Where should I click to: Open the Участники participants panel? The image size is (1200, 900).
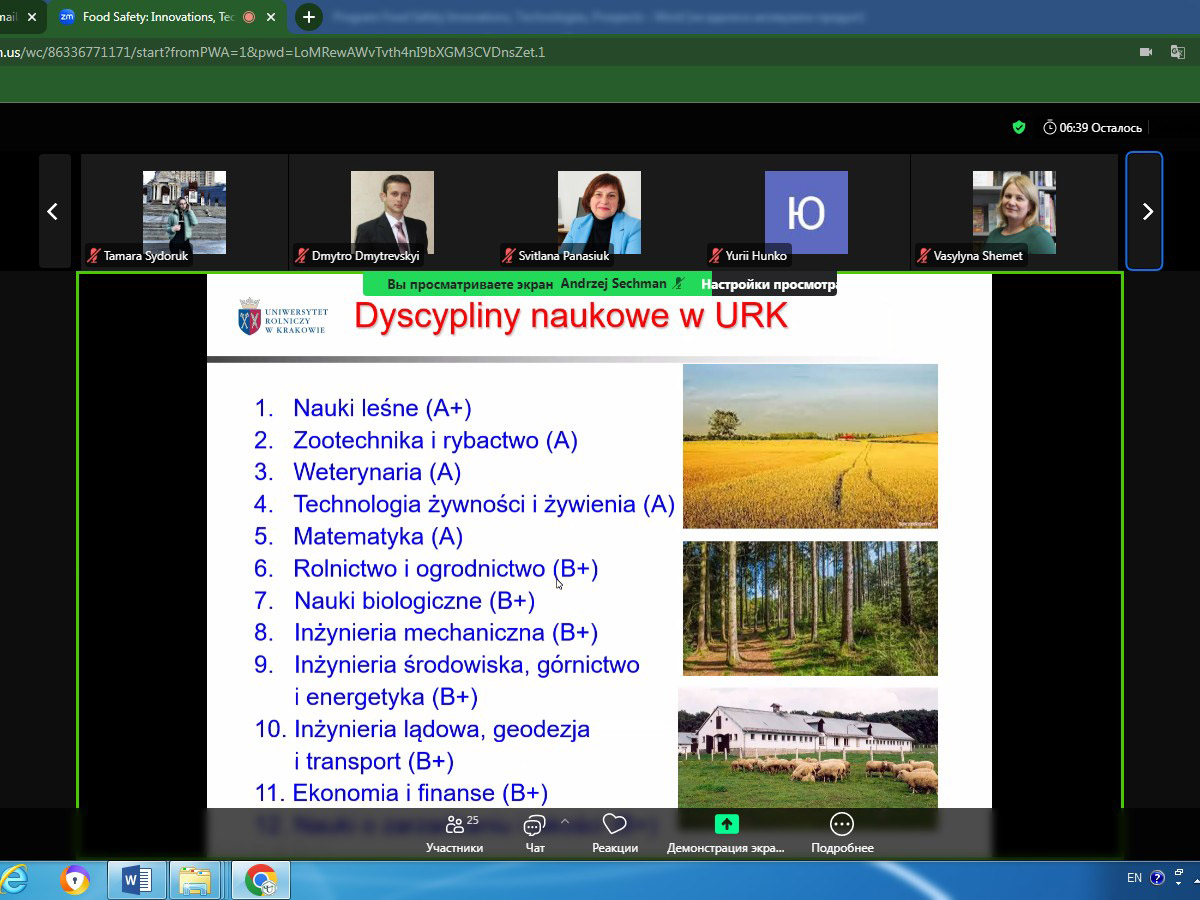coord(455,833)
